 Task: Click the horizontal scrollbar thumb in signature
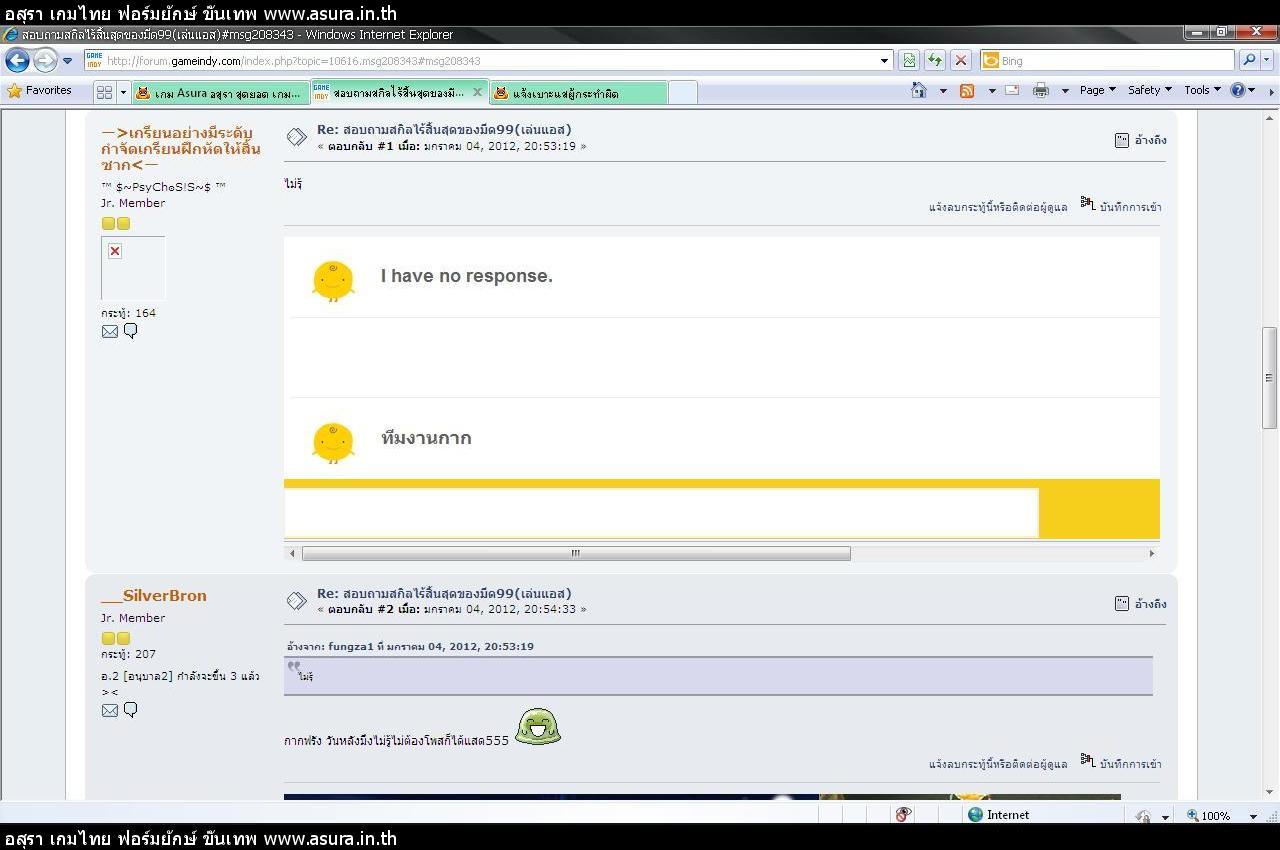click(x=575, y=553)
